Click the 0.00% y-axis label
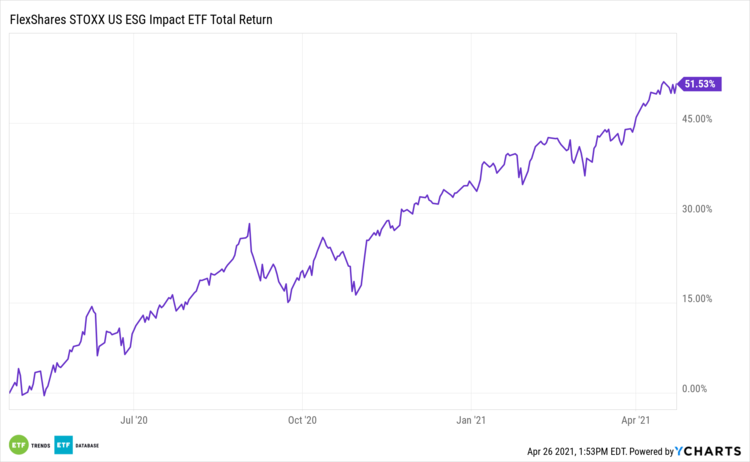Image resolution: width=750 pixels, height=462 pixels. (699, 389)
